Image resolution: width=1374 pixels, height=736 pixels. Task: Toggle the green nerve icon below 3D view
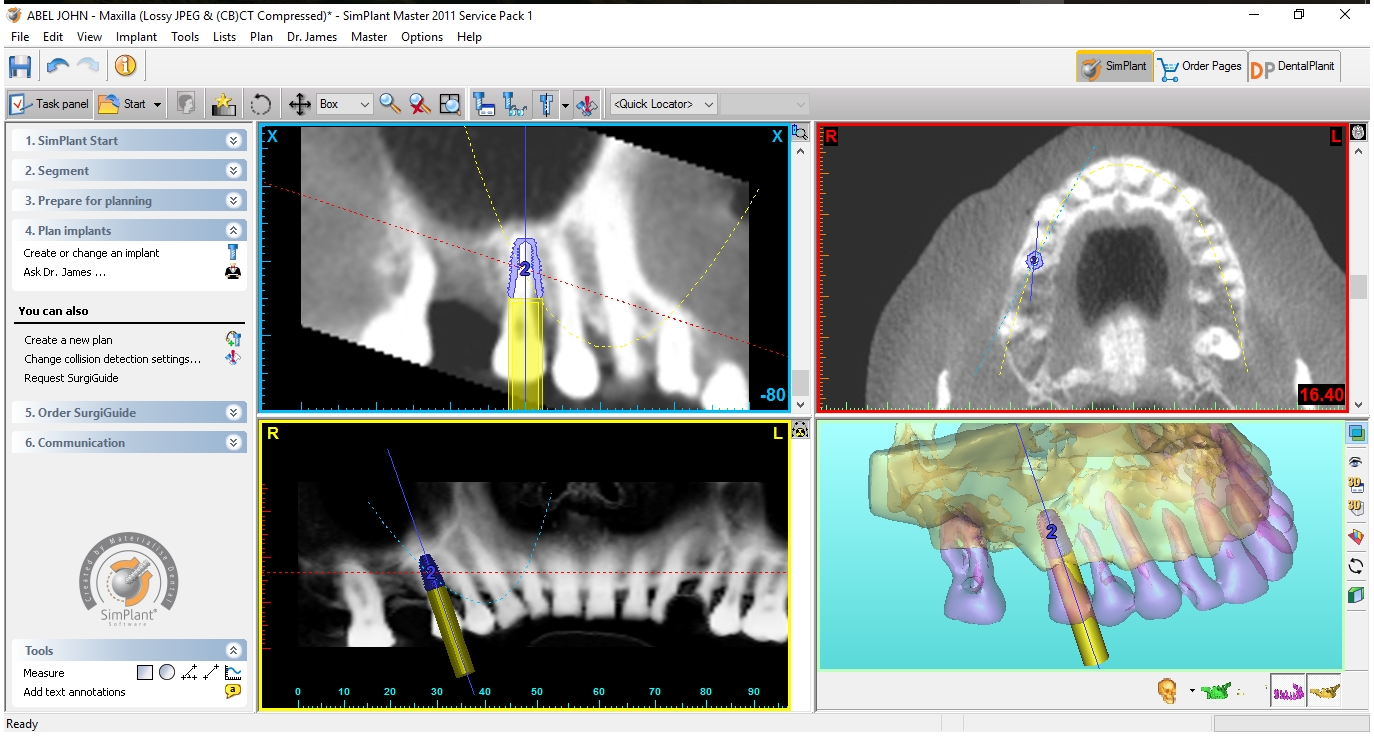pos(1216,690)
